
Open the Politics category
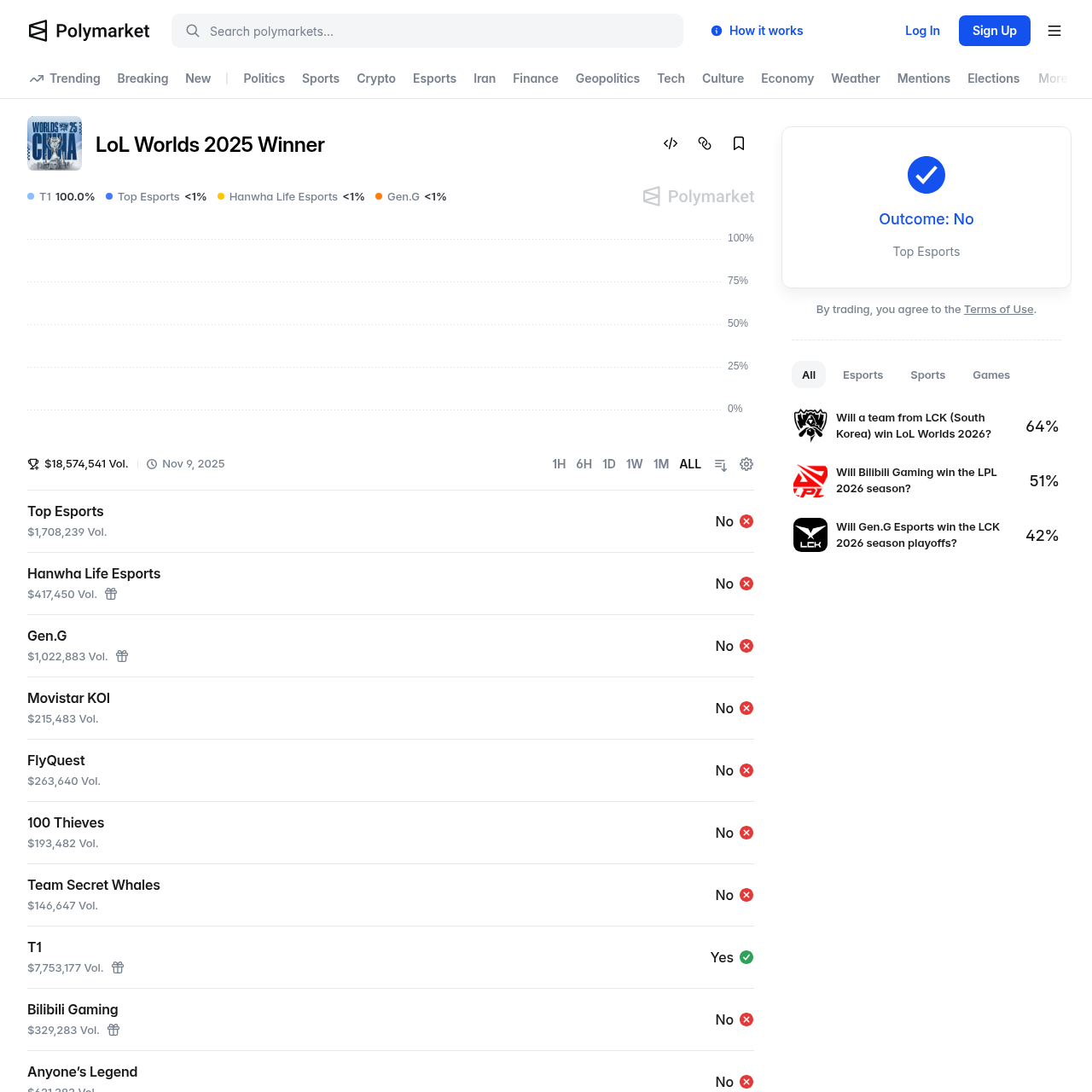point(264,78)
